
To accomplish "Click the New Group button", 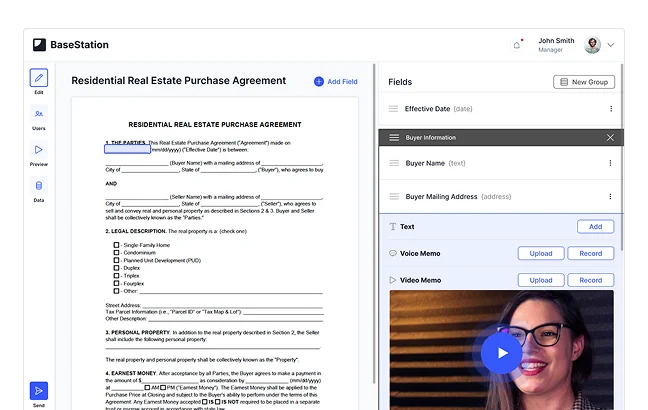I will click(x=584, y=82).
